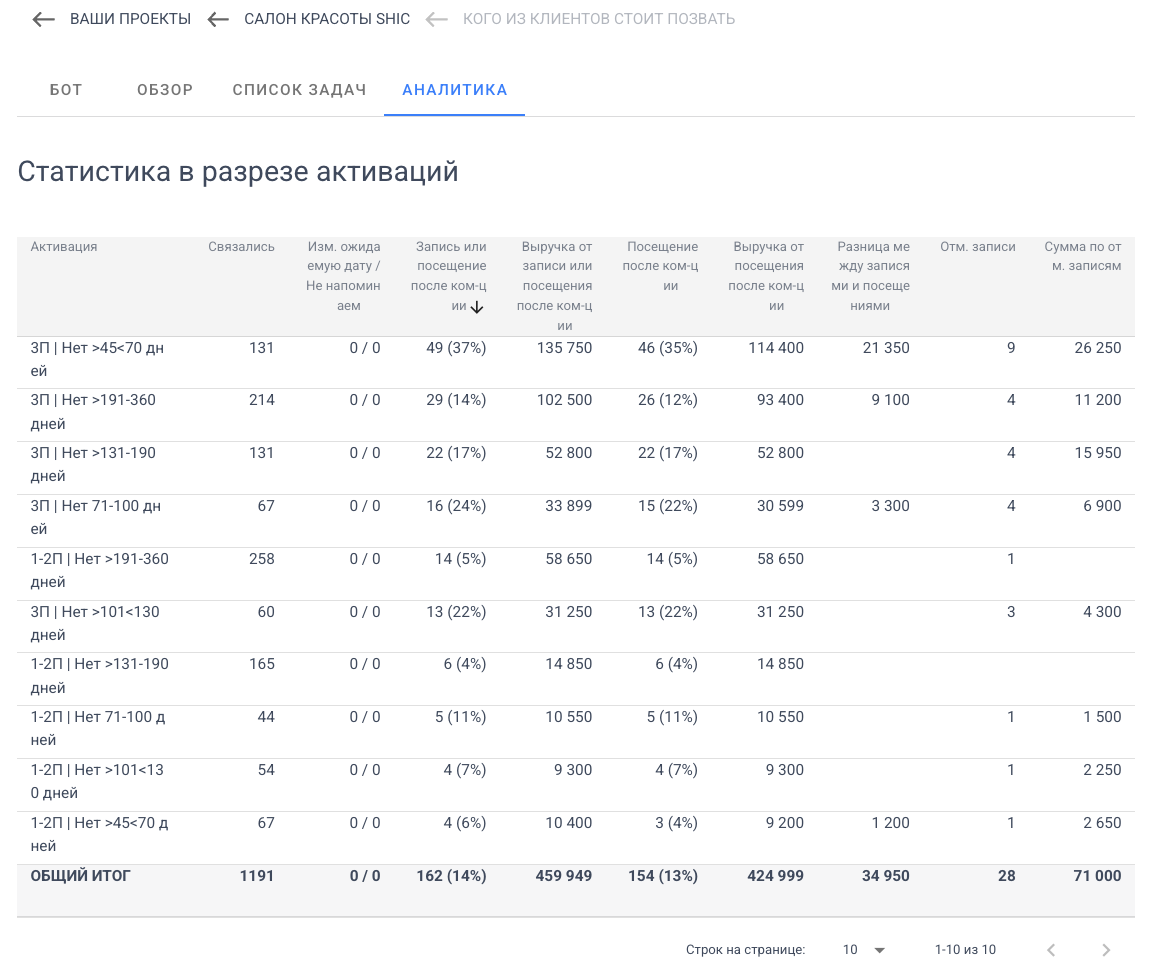
Task: Open ВАШИ ПРОЕКТЫ breadcrumb link
Action: (131, 19)
